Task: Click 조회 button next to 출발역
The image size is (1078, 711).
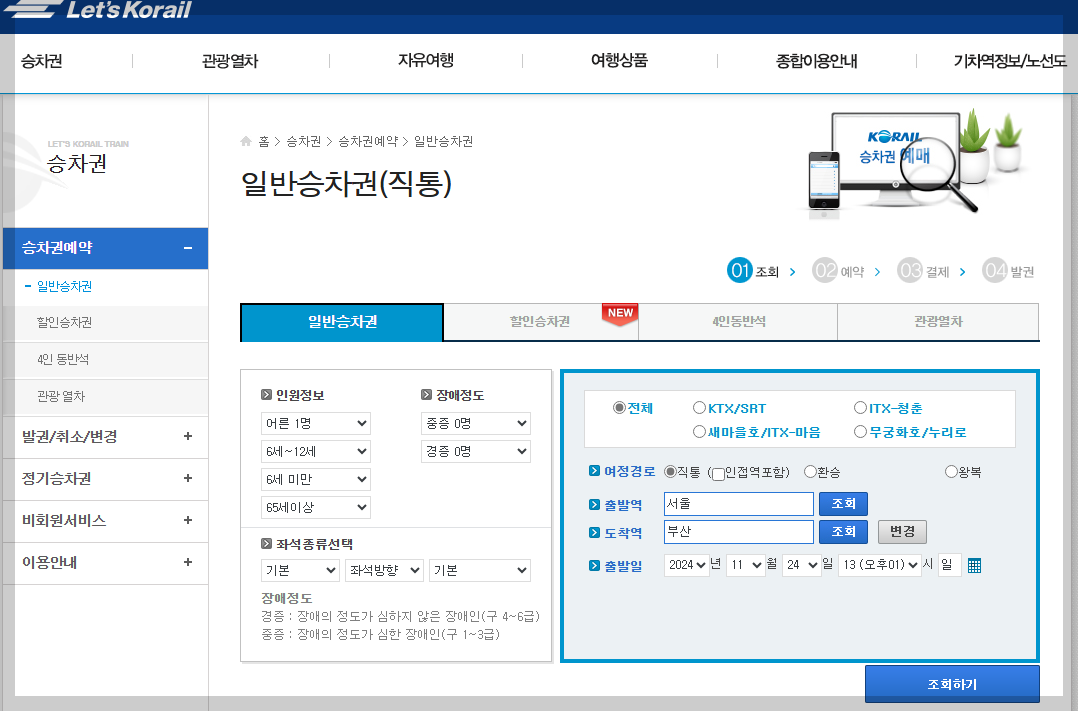Action: [x=843, y=504]
